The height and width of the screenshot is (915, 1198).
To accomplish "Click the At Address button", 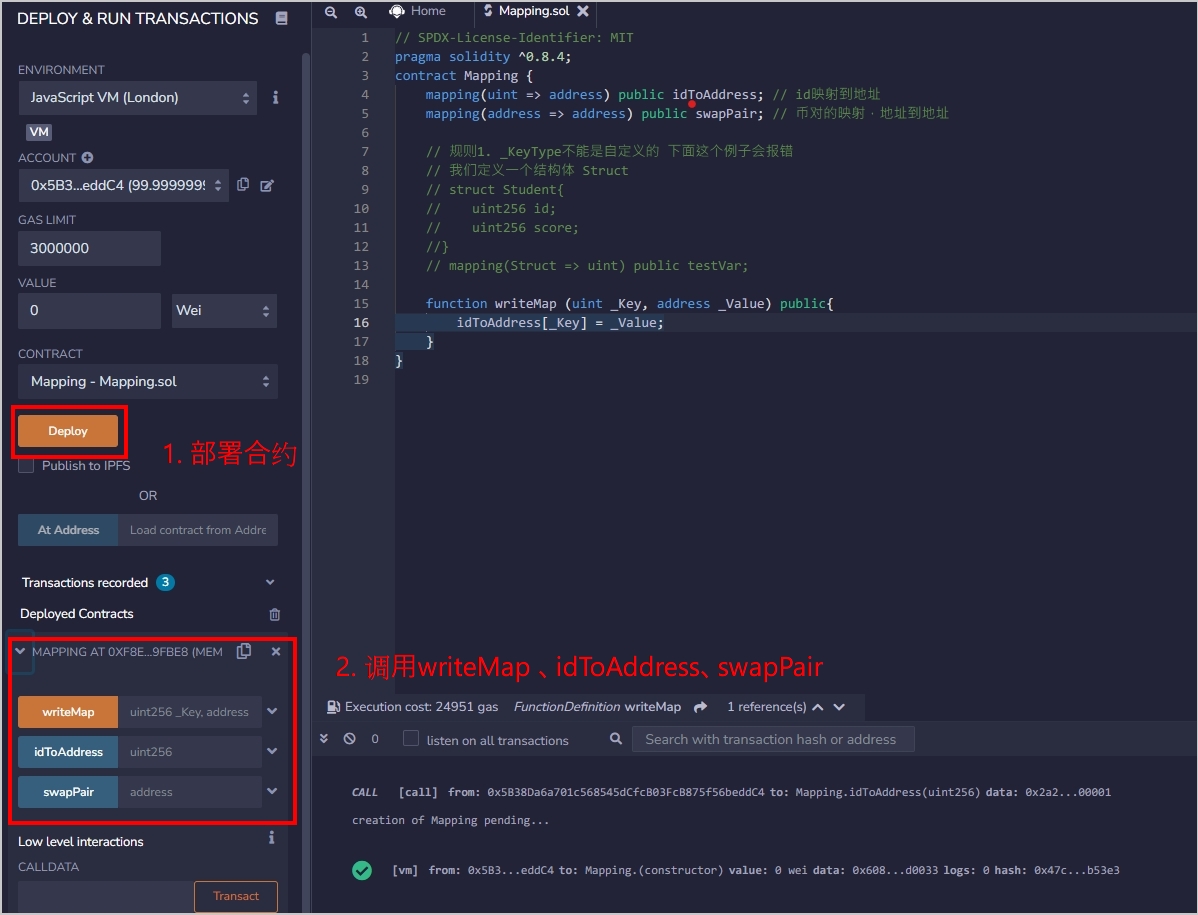I will click(x=67, y=531).
